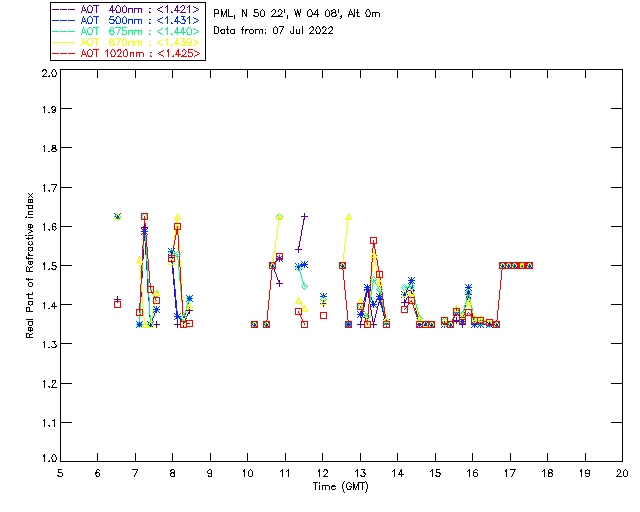The image size is (640, 512).
Task: Click the hour 9 x-axis label
Action: 210,473
